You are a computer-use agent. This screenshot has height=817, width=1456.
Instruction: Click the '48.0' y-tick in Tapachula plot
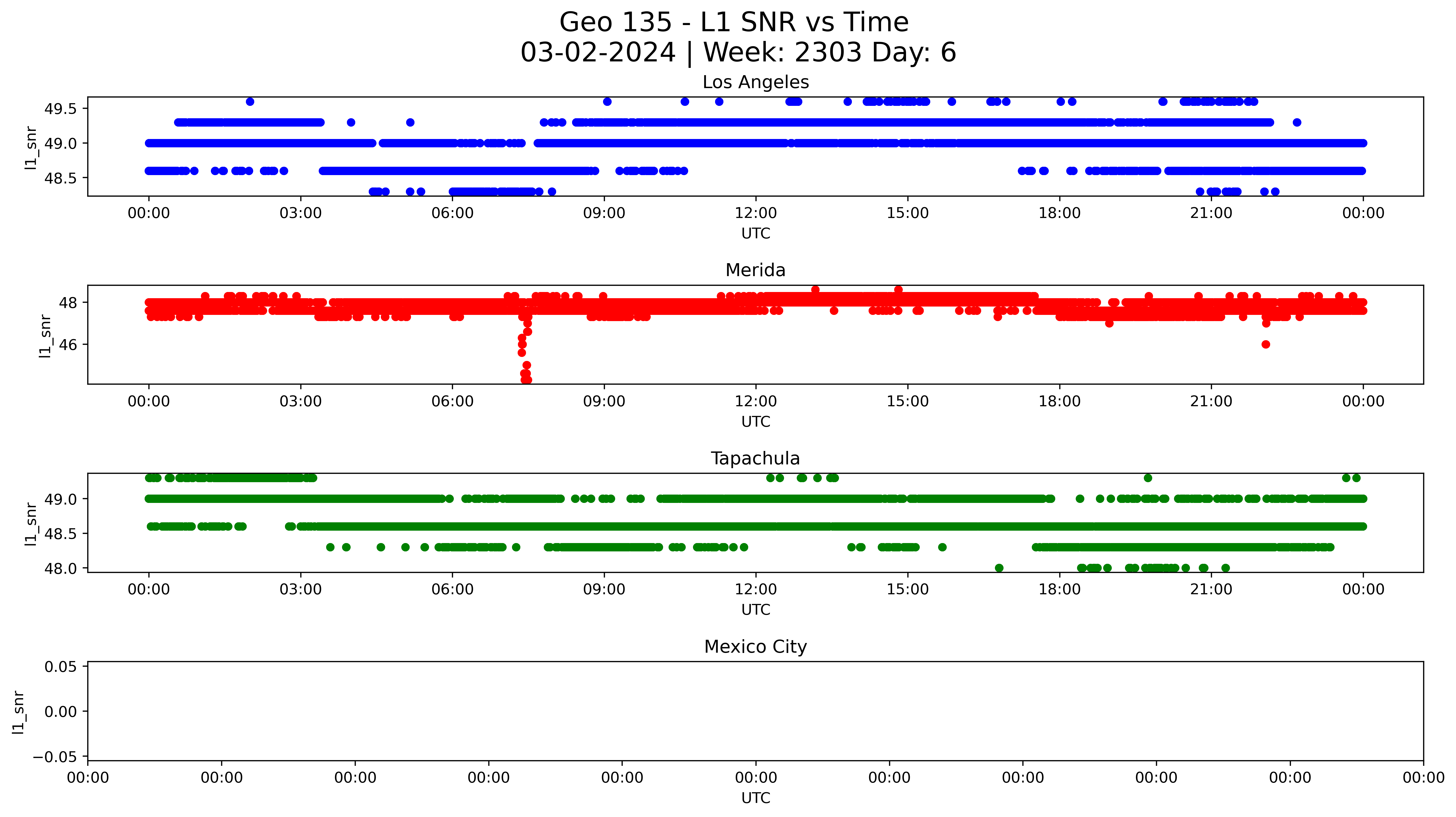click(x=61, y=568)
